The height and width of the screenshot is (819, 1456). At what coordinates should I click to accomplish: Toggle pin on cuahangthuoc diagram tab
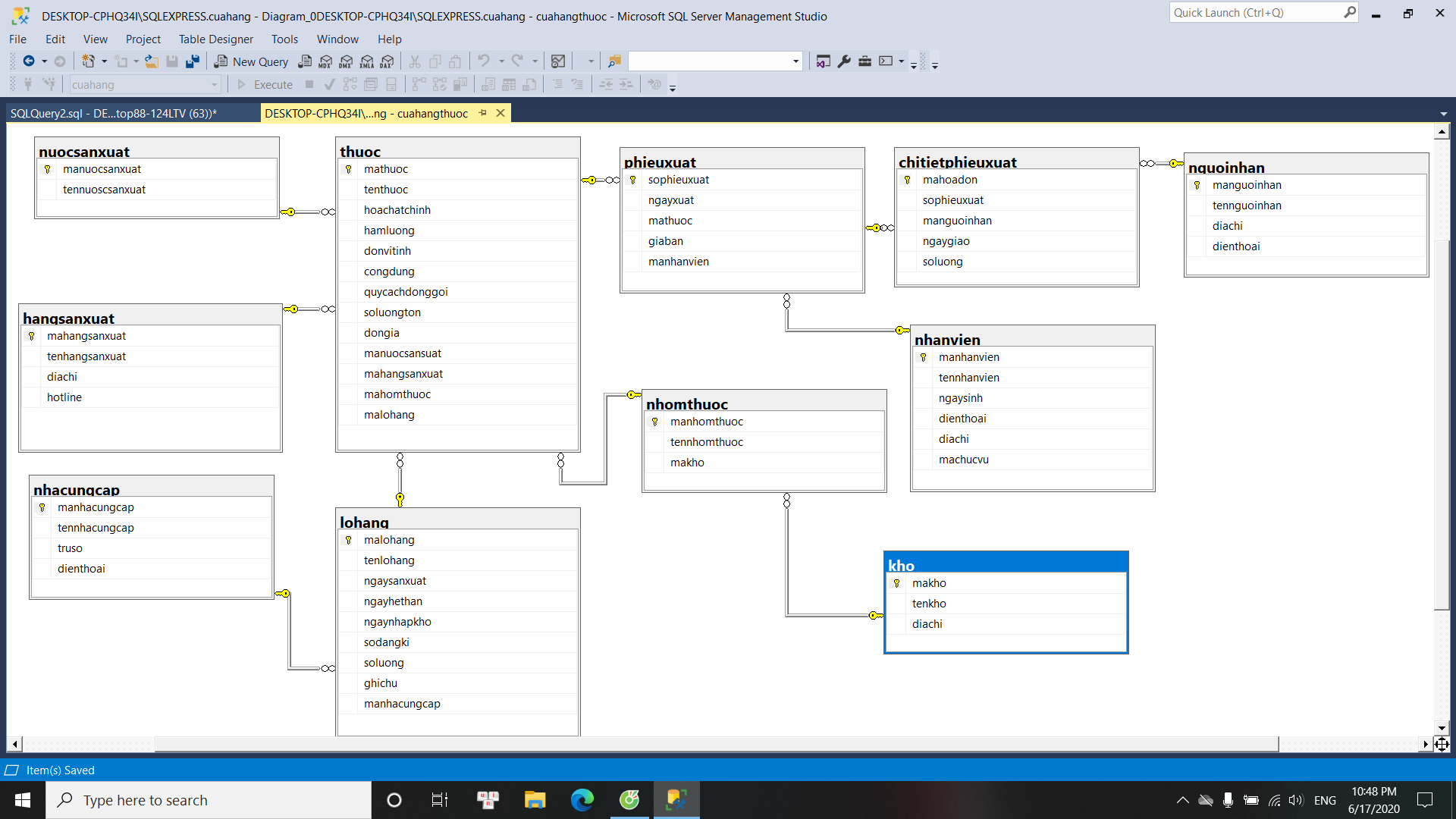click(483, 113)
